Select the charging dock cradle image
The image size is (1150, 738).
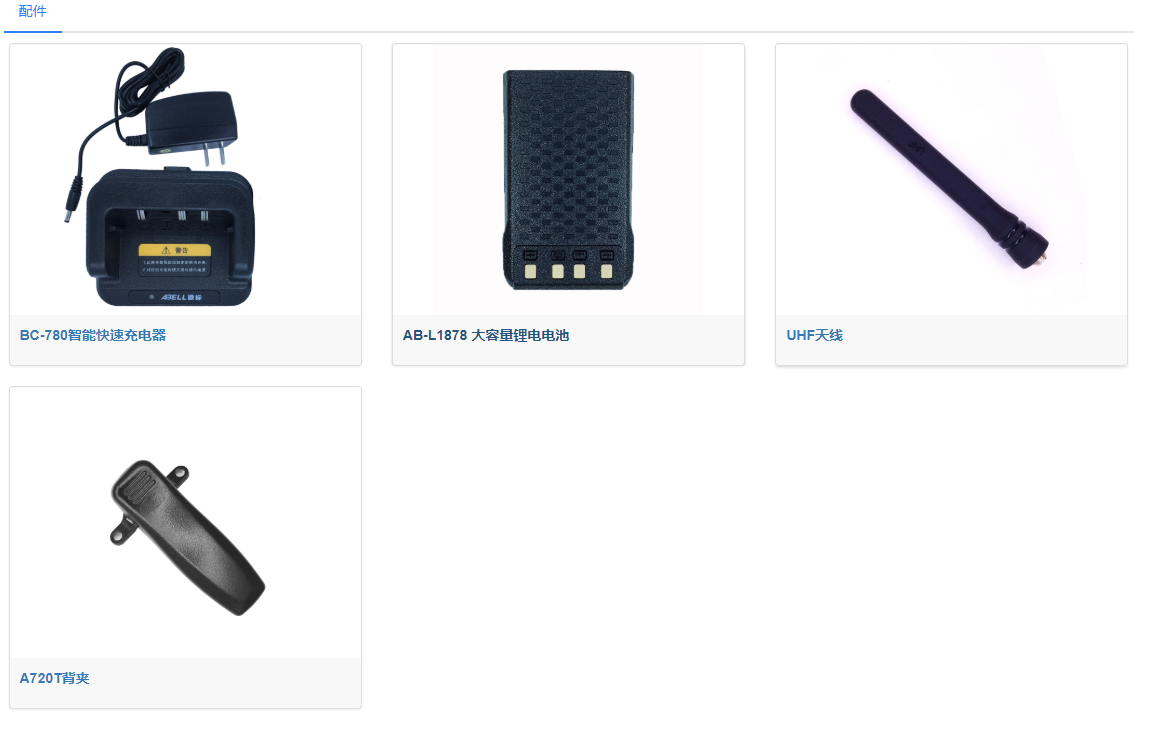point(170,238)
